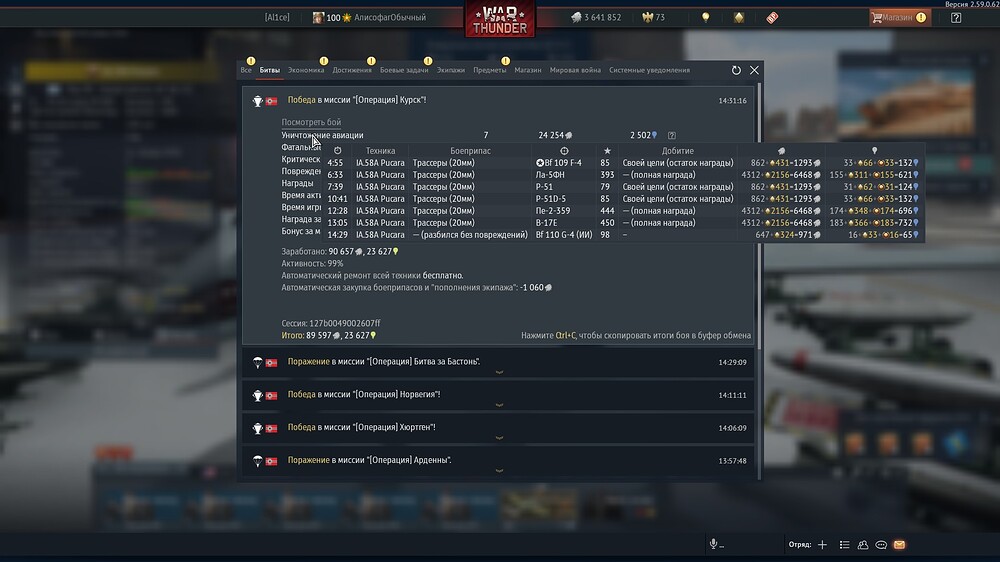The image size is (1000, 562).
Task: Click the message log vertical scrollbar
Action: [x=758, y=281]
